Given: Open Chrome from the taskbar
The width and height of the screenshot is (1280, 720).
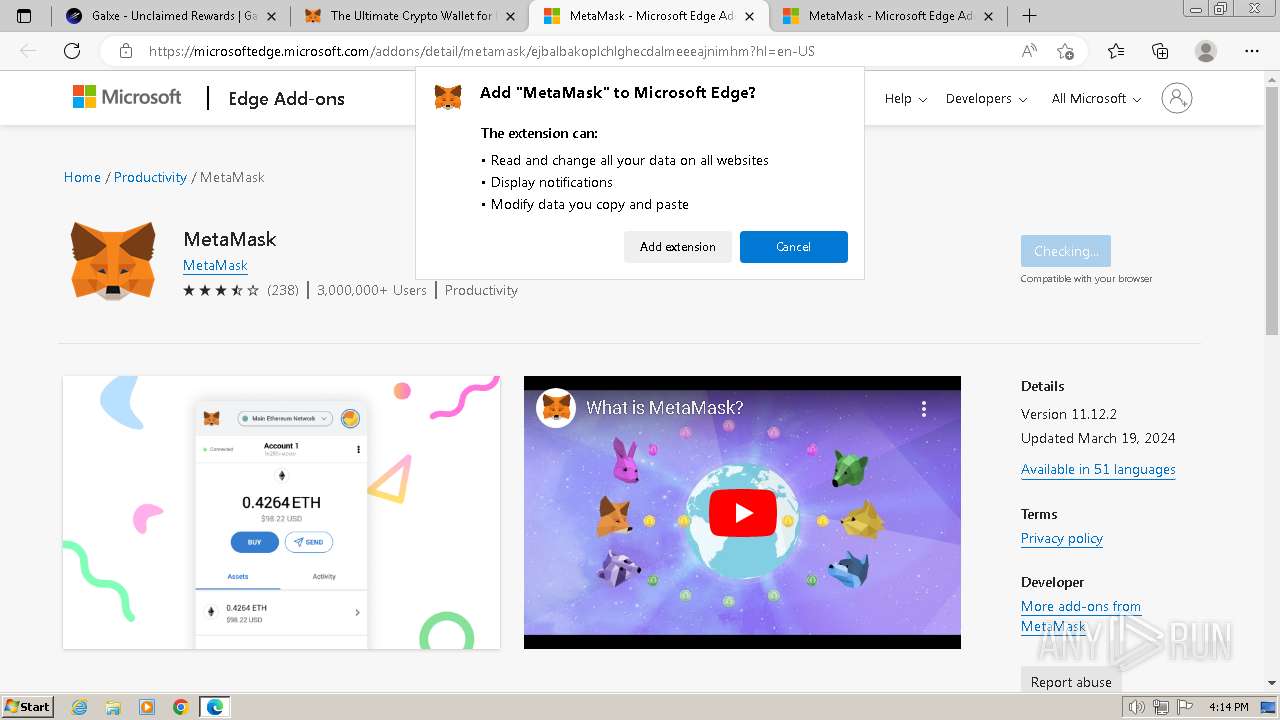Looking at the screenshot, I should 180,707.
